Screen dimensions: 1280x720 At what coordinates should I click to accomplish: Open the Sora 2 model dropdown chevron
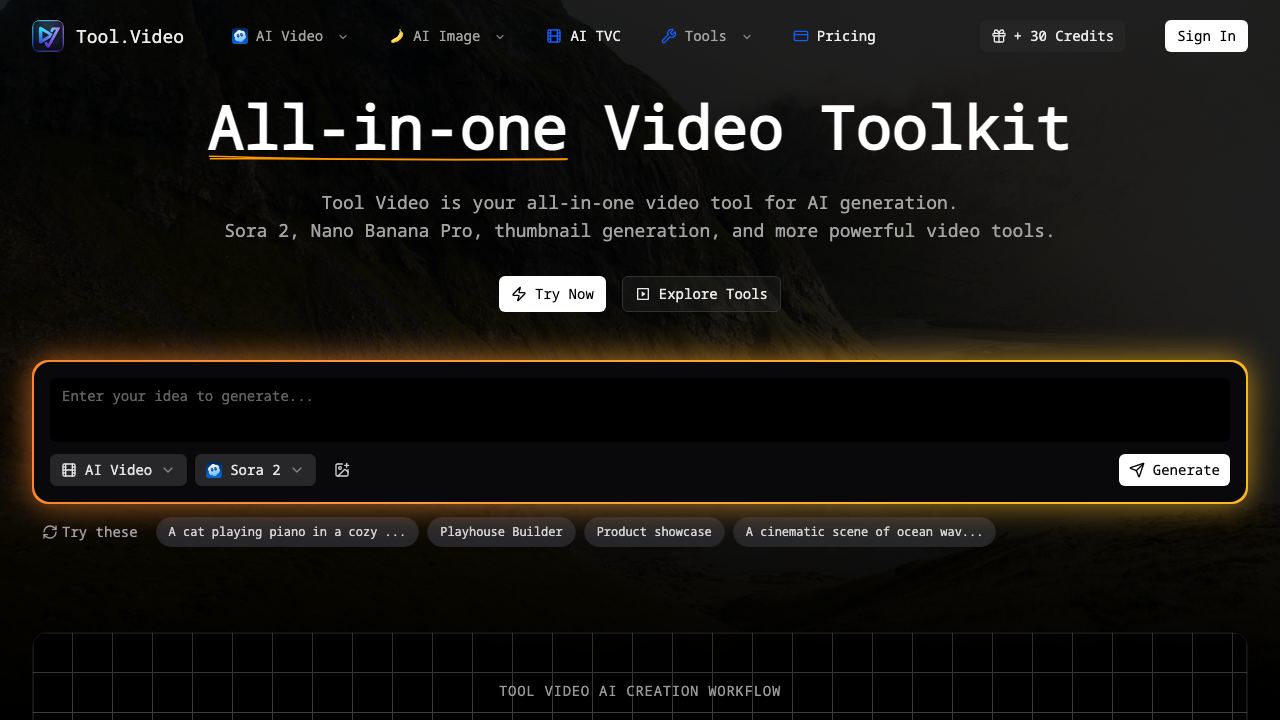pos(297,470)
